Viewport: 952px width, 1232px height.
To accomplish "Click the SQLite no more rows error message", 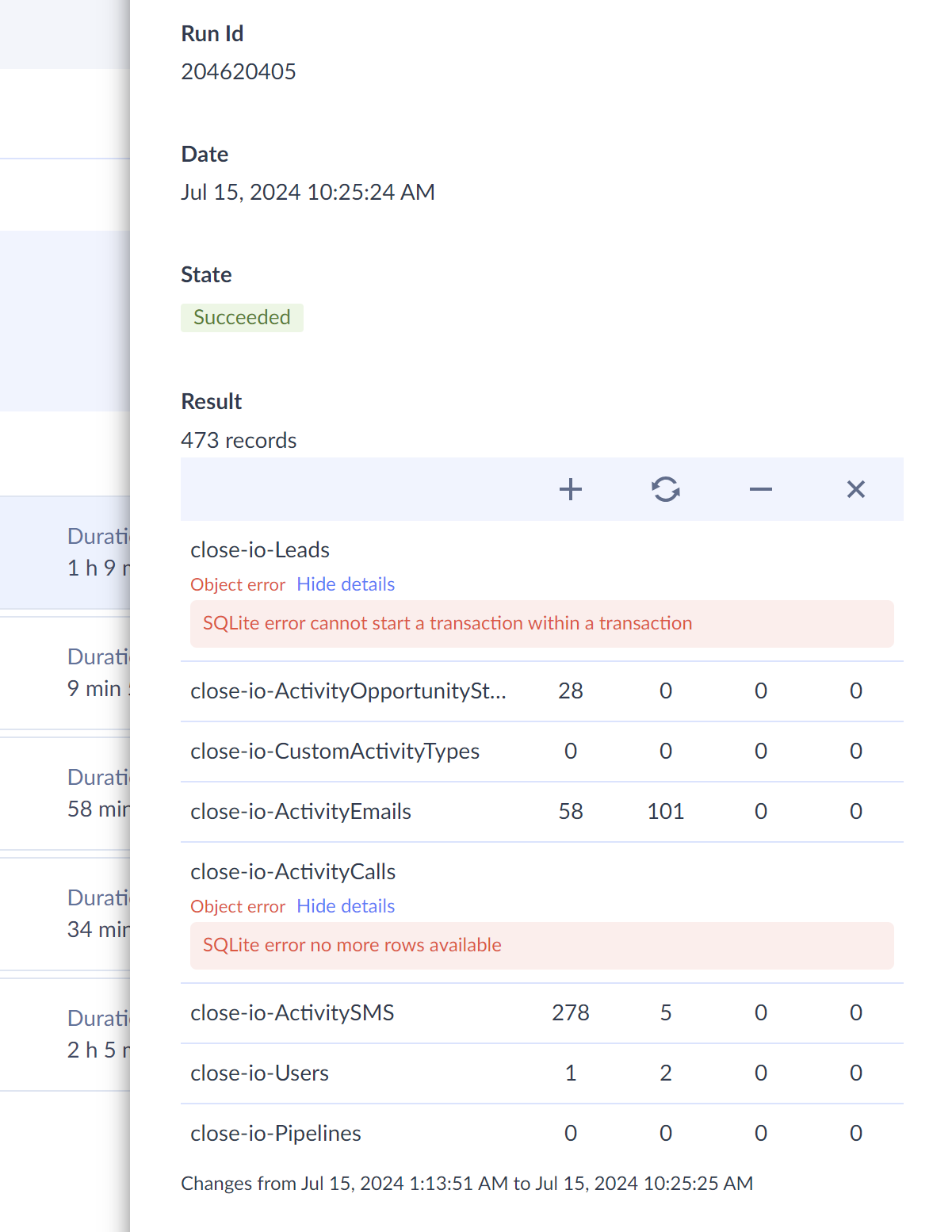I will (352, 945).
